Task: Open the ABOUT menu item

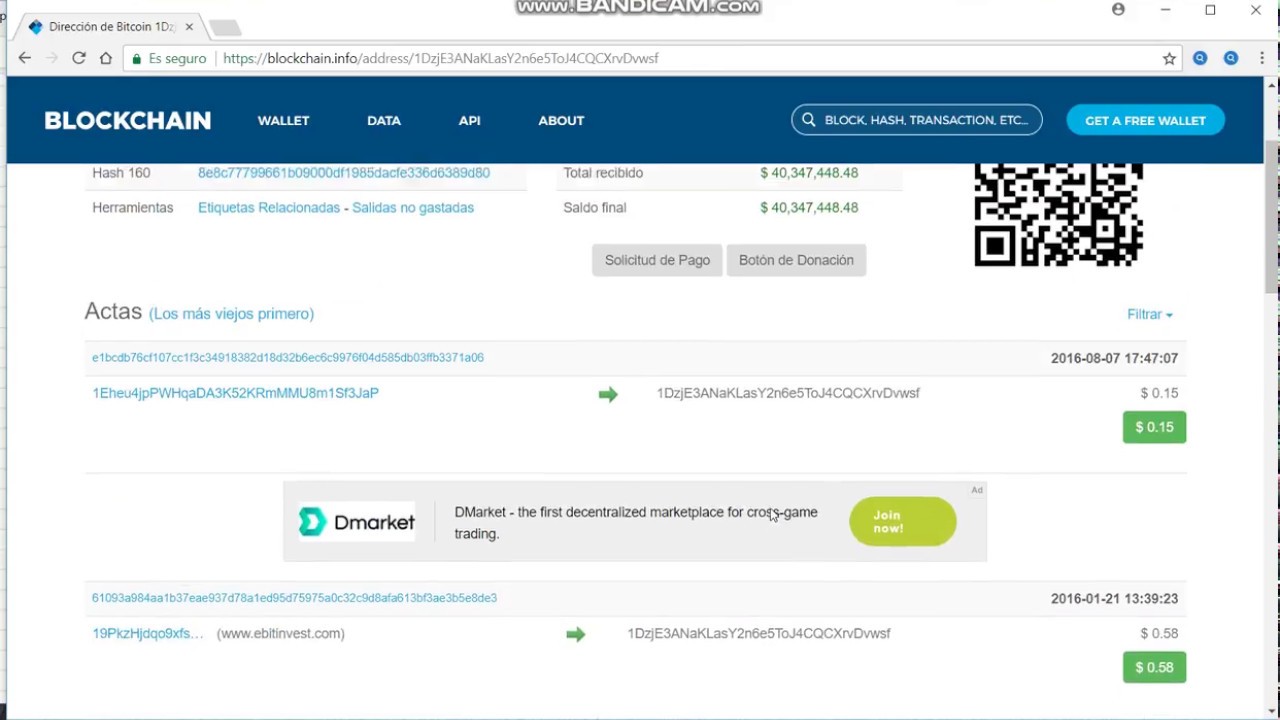Action: (x=561, y=120)
